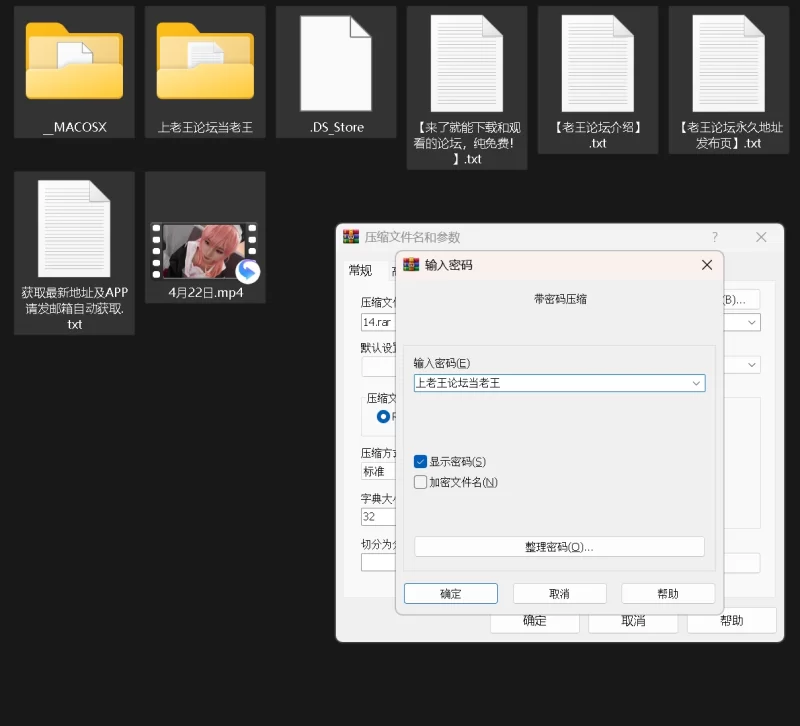This screenshot has height=726, width=800.
Task: Select the radio button under 压缩文件格式
Action: tap(383, 416)
